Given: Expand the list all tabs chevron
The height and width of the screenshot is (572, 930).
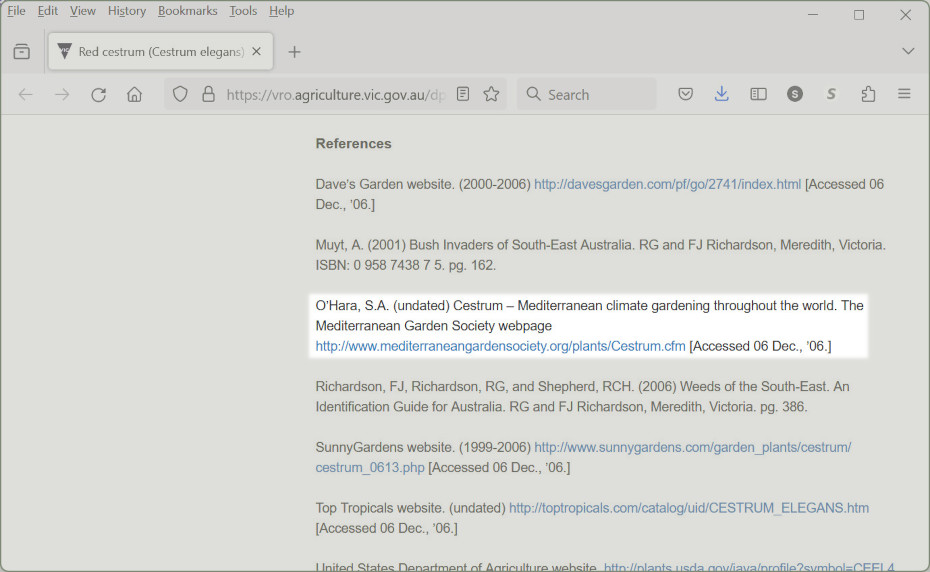Looking at the screenshot, I should point(908,51).
